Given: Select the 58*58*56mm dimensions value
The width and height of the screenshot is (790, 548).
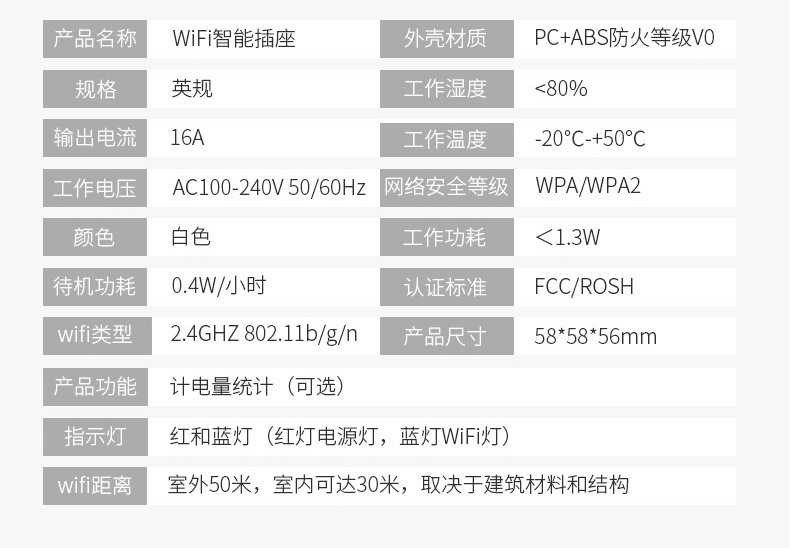Looking at the screenshot, I should (596, 336).
